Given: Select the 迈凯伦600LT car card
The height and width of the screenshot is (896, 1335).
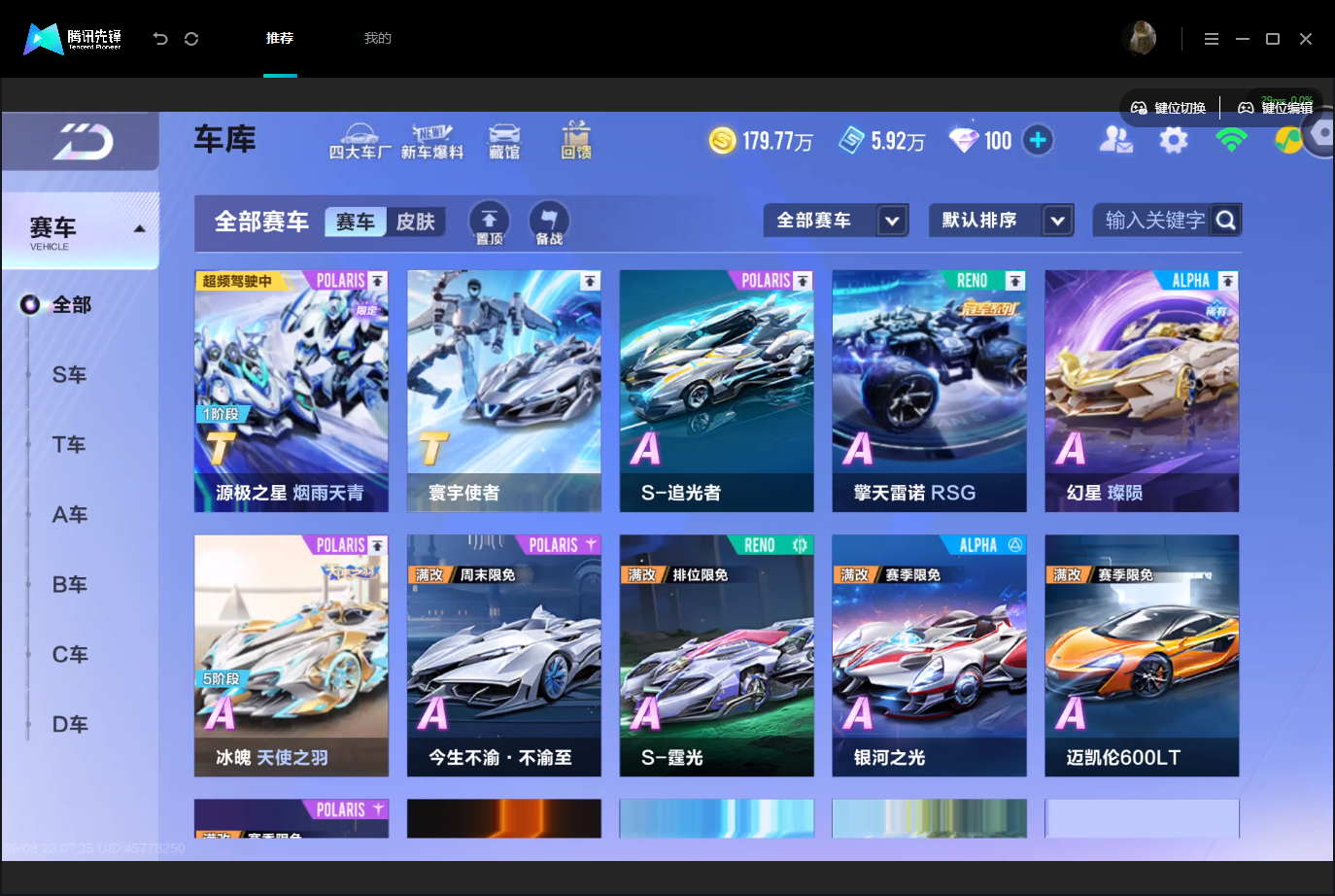Looking at the screenshot, I should click(x=1143, y=656).
